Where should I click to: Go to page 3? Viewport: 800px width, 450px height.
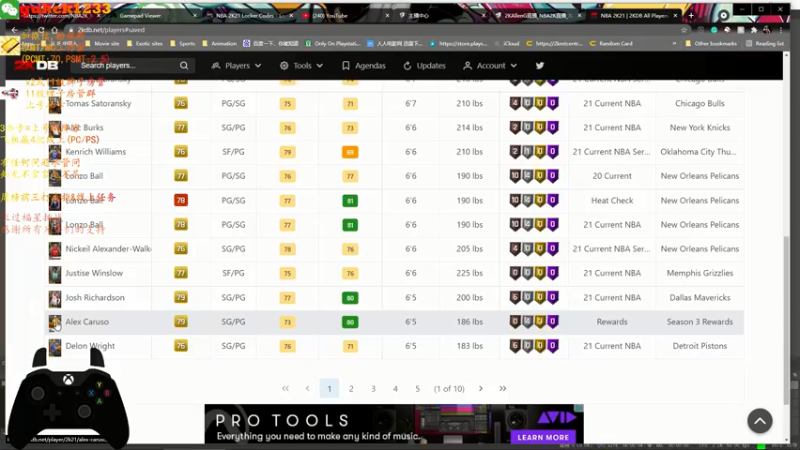coord(373,388)
